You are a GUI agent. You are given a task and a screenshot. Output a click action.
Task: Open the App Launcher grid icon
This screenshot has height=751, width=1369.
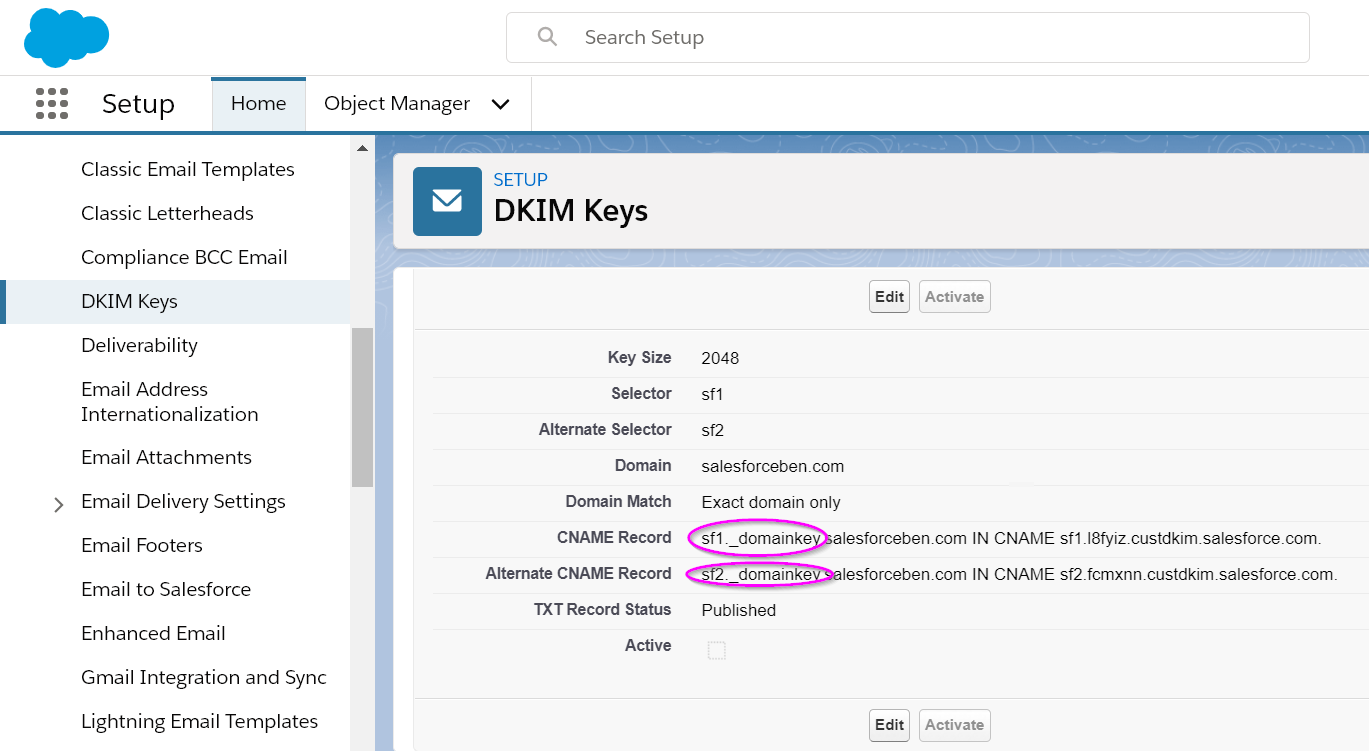click(52, 103)
